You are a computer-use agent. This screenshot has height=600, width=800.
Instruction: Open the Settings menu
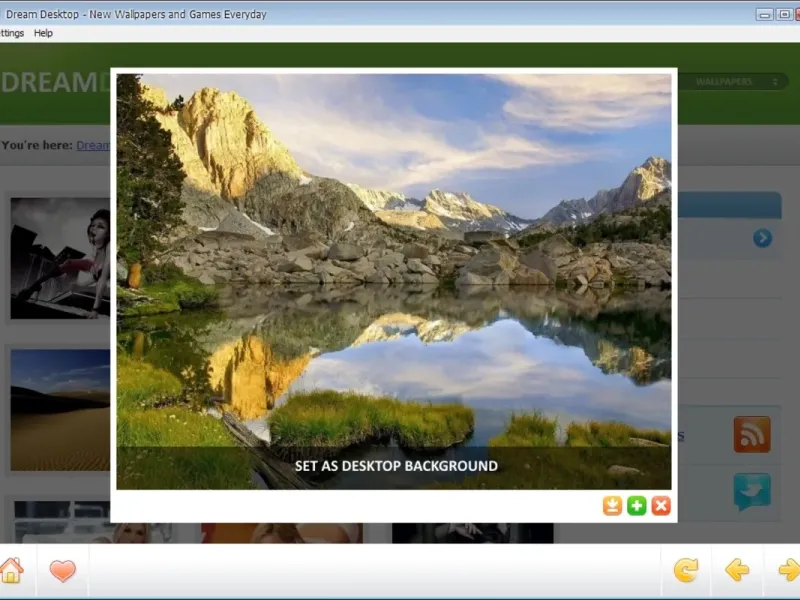(12, 33)
